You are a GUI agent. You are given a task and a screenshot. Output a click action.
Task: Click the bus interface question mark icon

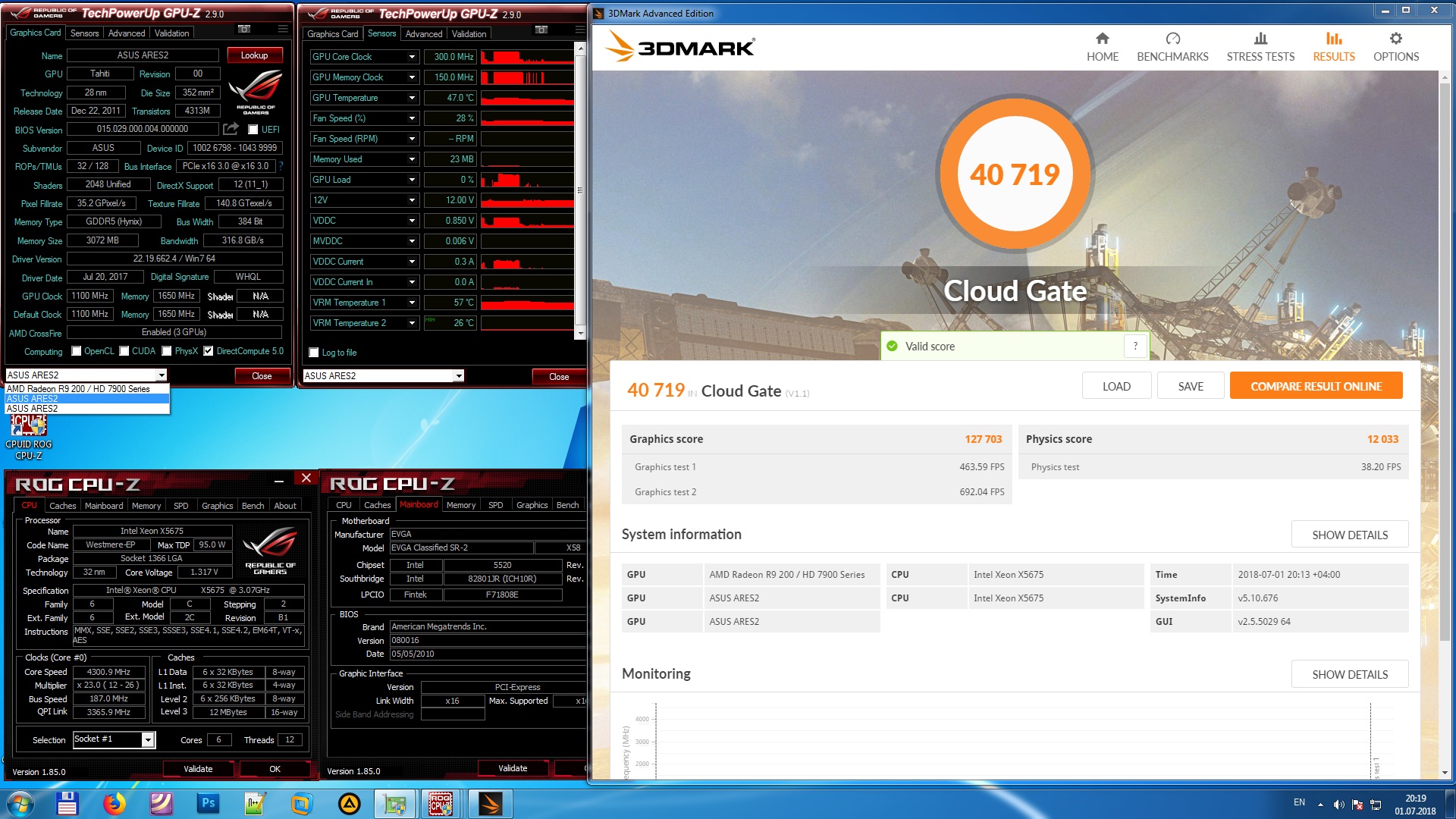point(281,166)
